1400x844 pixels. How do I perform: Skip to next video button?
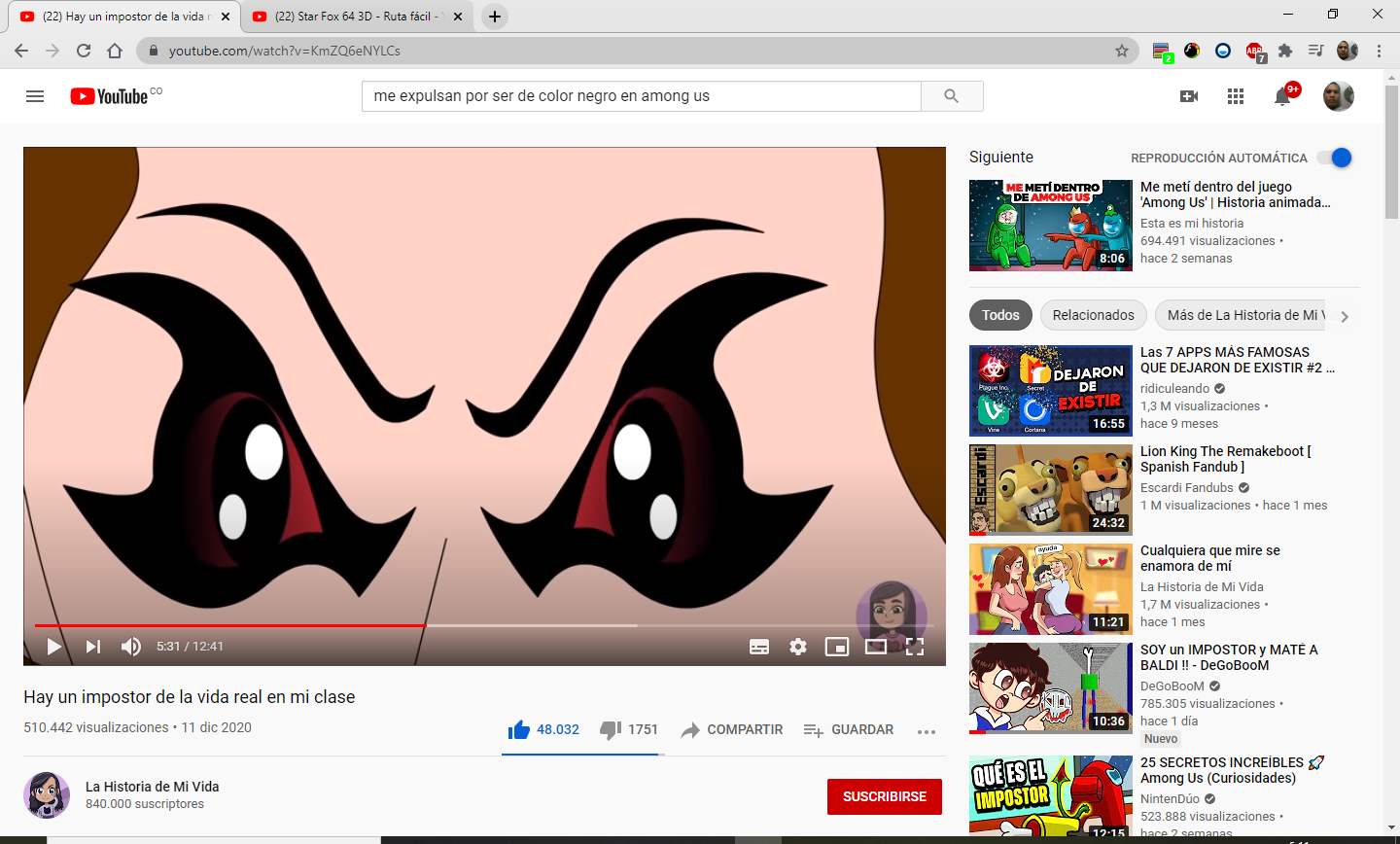coord(93,647)
